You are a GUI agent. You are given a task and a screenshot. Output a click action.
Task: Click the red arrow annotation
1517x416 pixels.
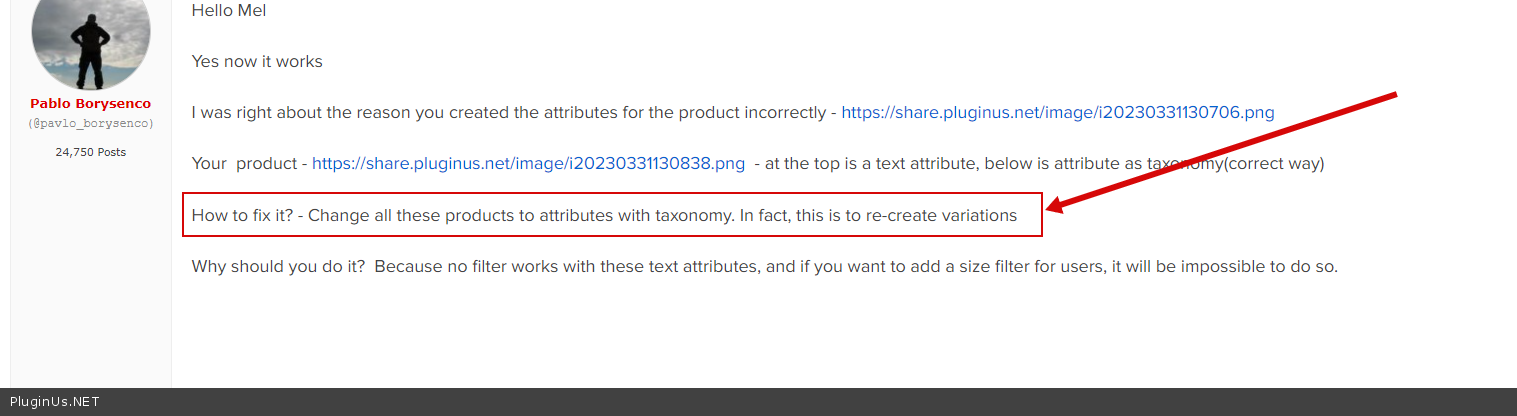pyautogui.click(x=1220, y=152)
